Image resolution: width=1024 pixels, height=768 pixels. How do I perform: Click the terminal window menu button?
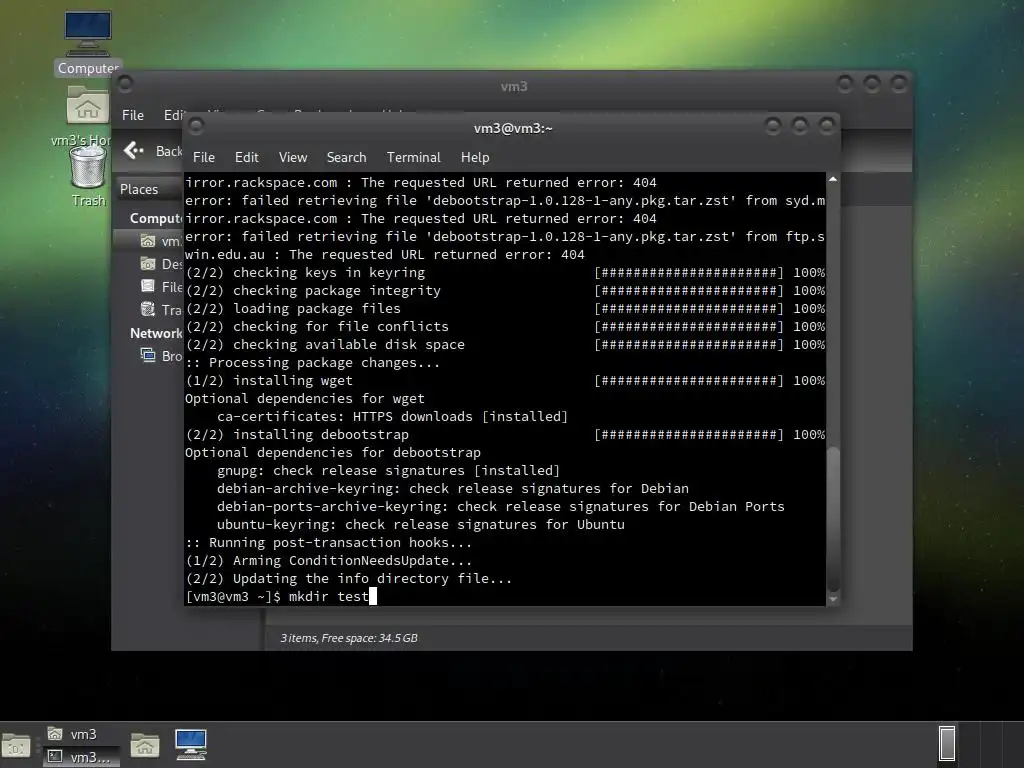pos(196,125)
